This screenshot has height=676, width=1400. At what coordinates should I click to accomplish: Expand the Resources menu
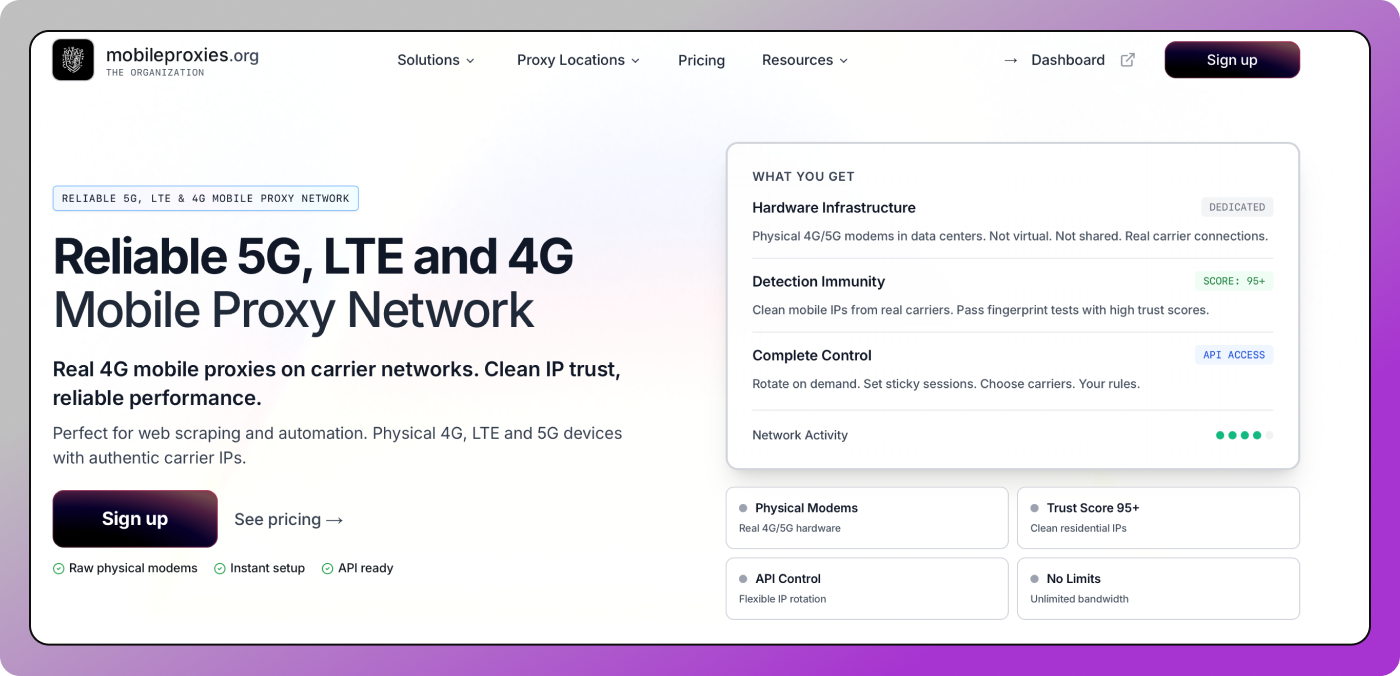point(805,60)
